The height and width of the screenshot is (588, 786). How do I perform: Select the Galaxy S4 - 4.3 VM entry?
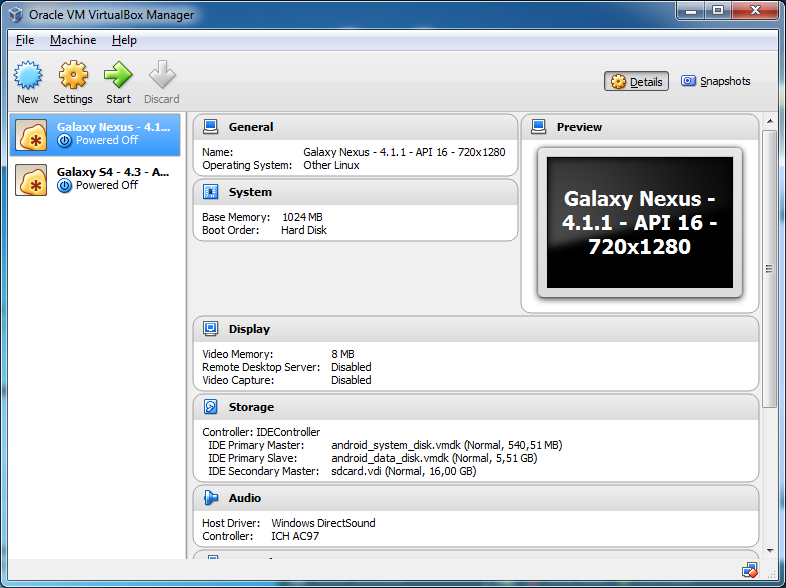[x=95, y=180]
